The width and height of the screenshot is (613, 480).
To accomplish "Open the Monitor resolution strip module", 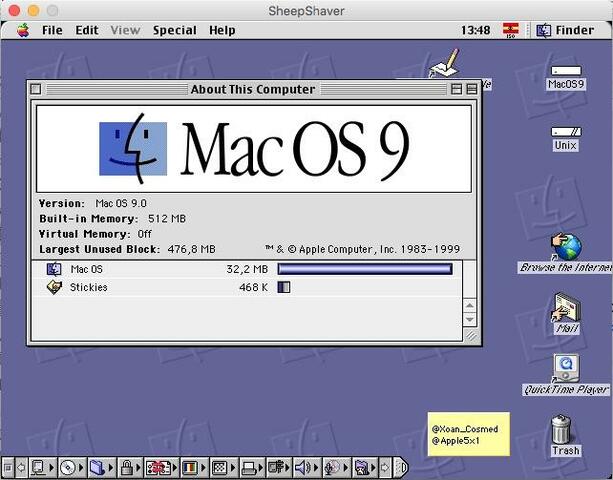I will click(x=224, y=467).
